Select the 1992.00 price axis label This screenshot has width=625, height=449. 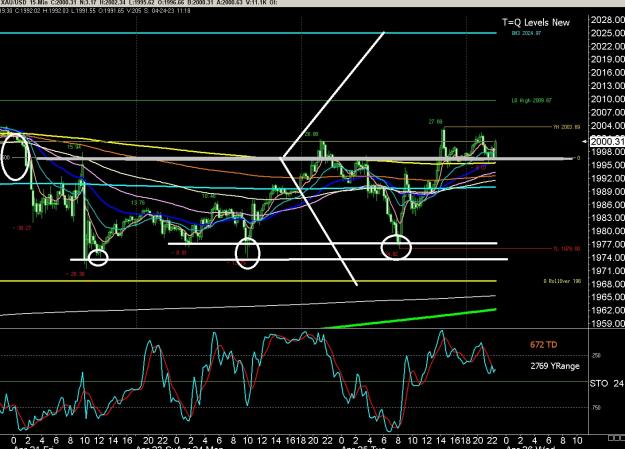607,178
